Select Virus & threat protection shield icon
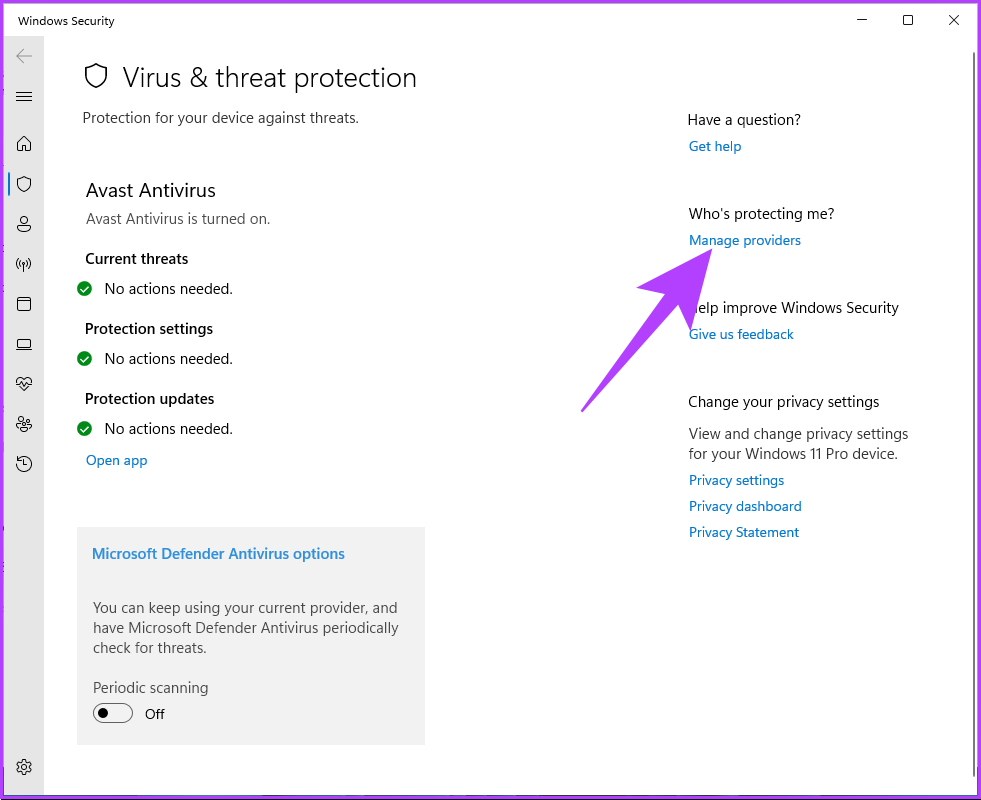The width and height of the screenshot is (981, 800). click(24, 184)
